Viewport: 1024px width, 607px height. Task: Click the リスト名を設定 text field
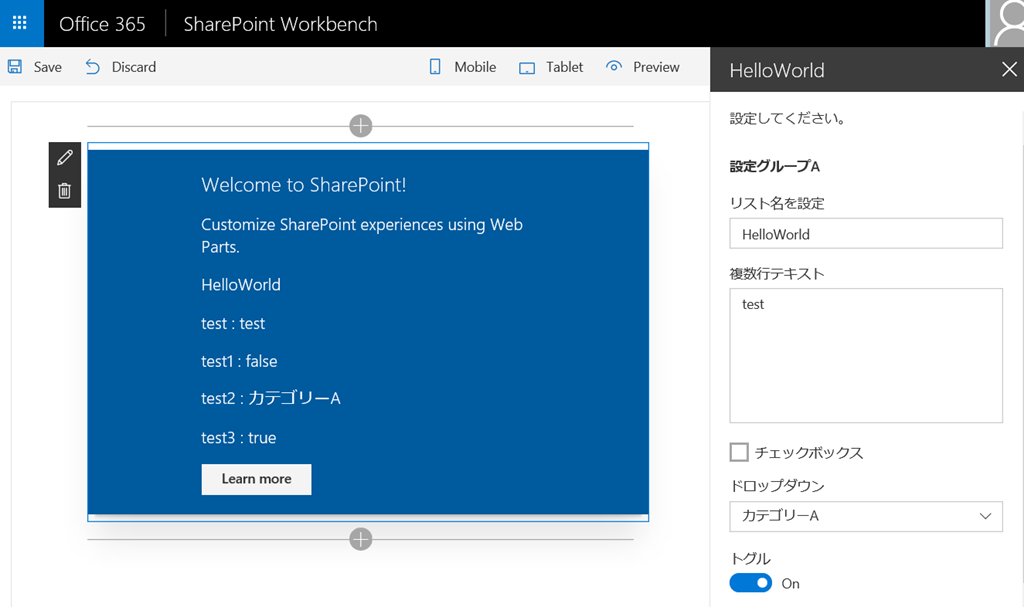pos(866,233)
